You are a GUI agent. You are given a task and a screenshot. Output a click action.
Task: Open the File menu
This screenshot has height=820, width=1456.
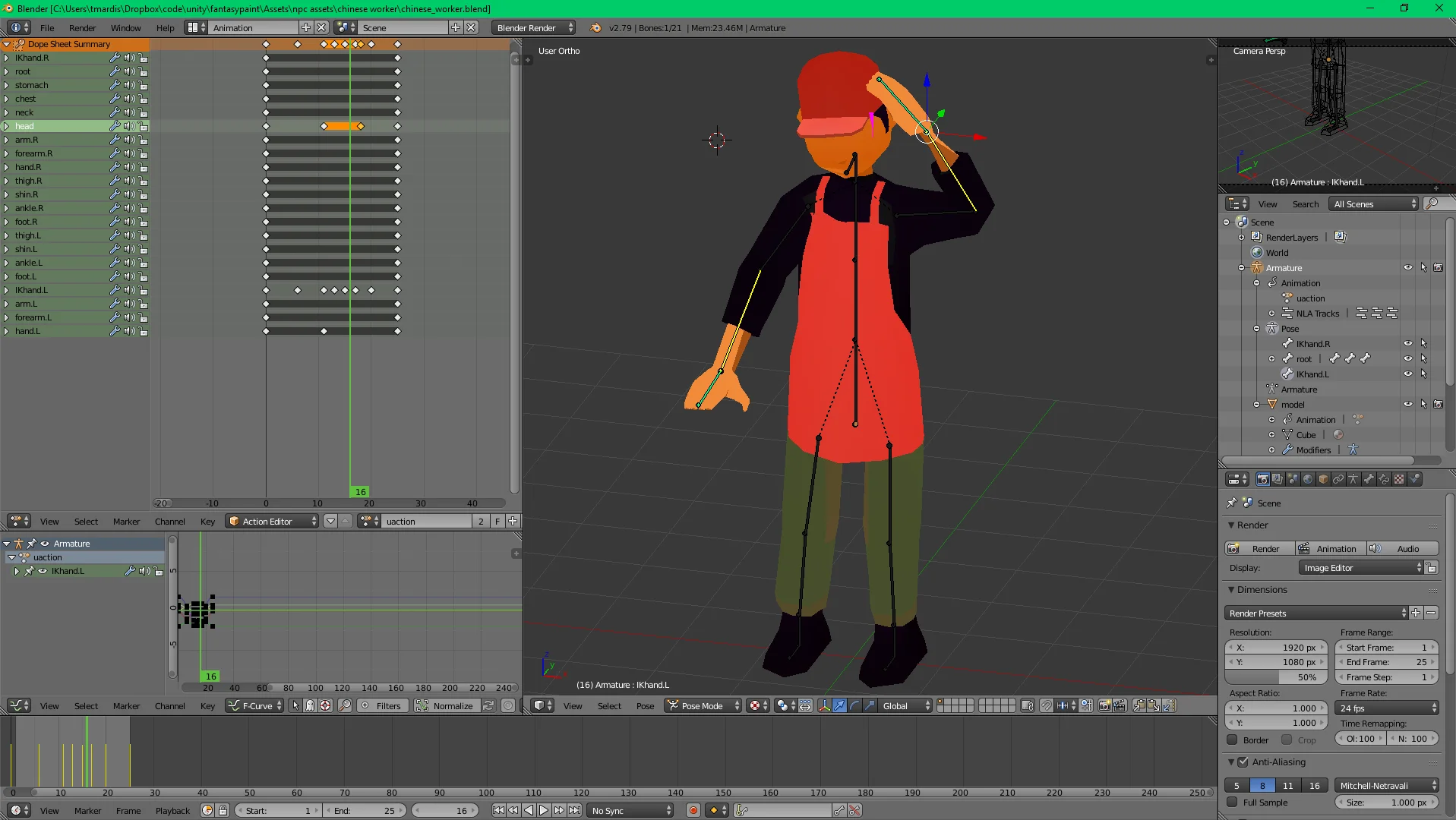(47, 27)
